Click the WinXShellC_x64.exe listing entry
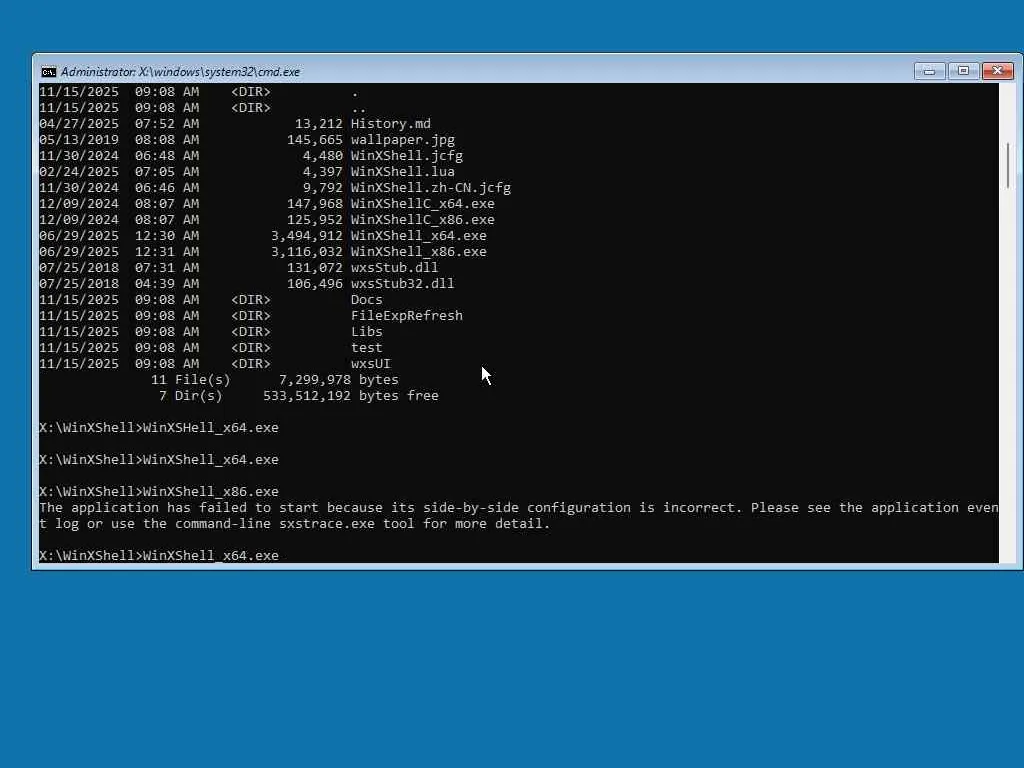Image resolution: width=1024 pixels, height=768 pixels. [423, 204]
